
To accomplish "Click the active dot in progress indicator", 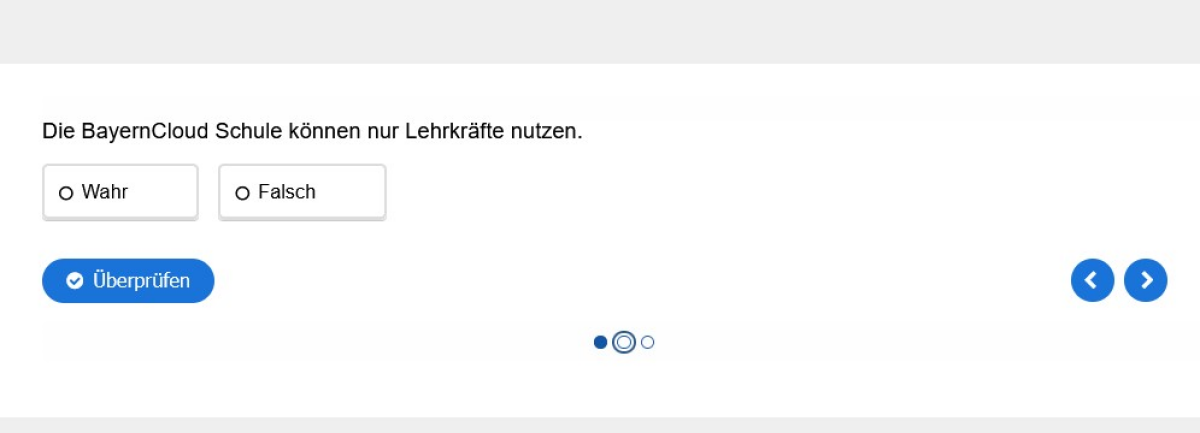I will point(624,342).
